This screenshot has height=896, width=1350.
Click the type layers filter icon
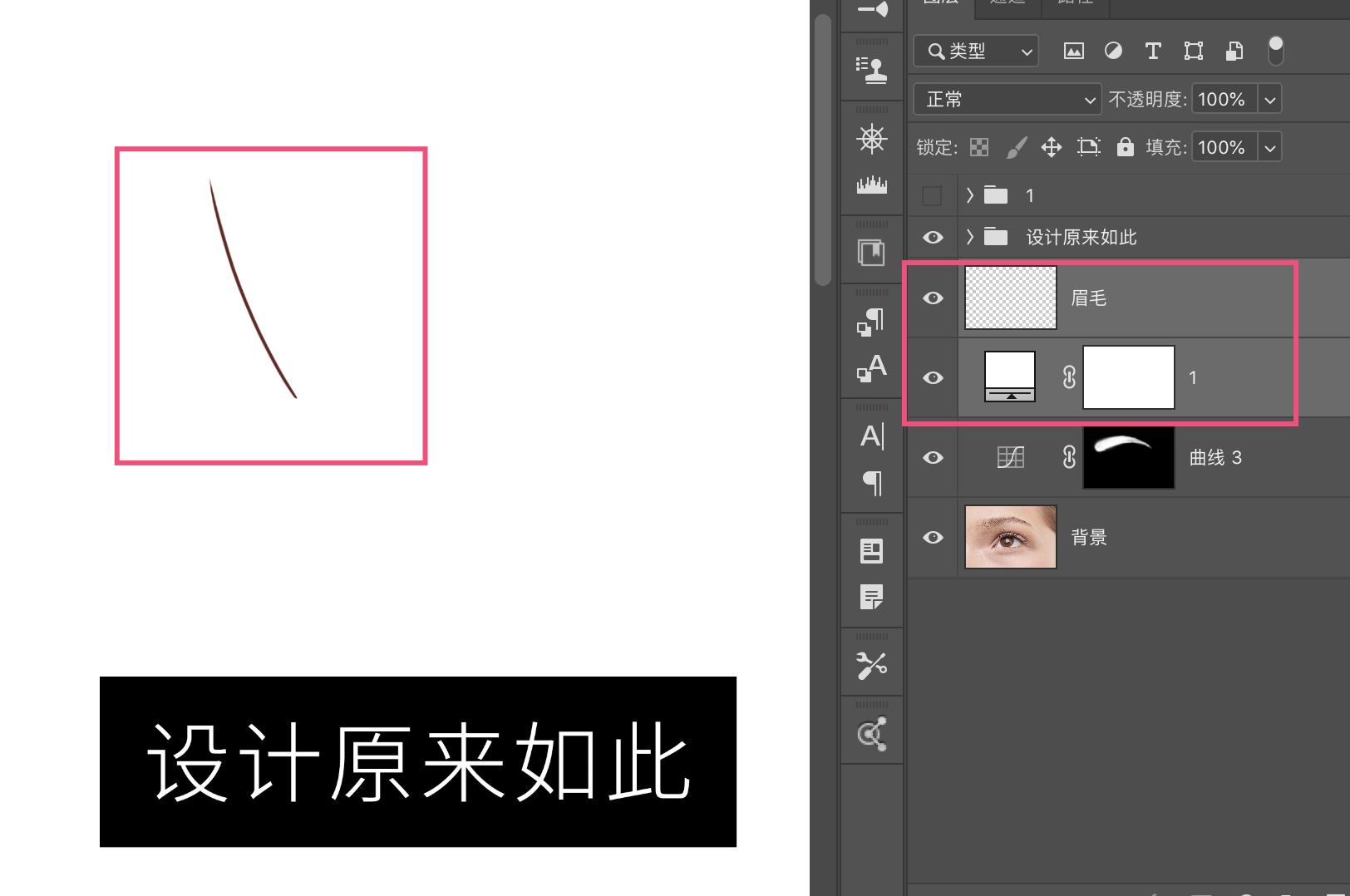(1153, 51)
